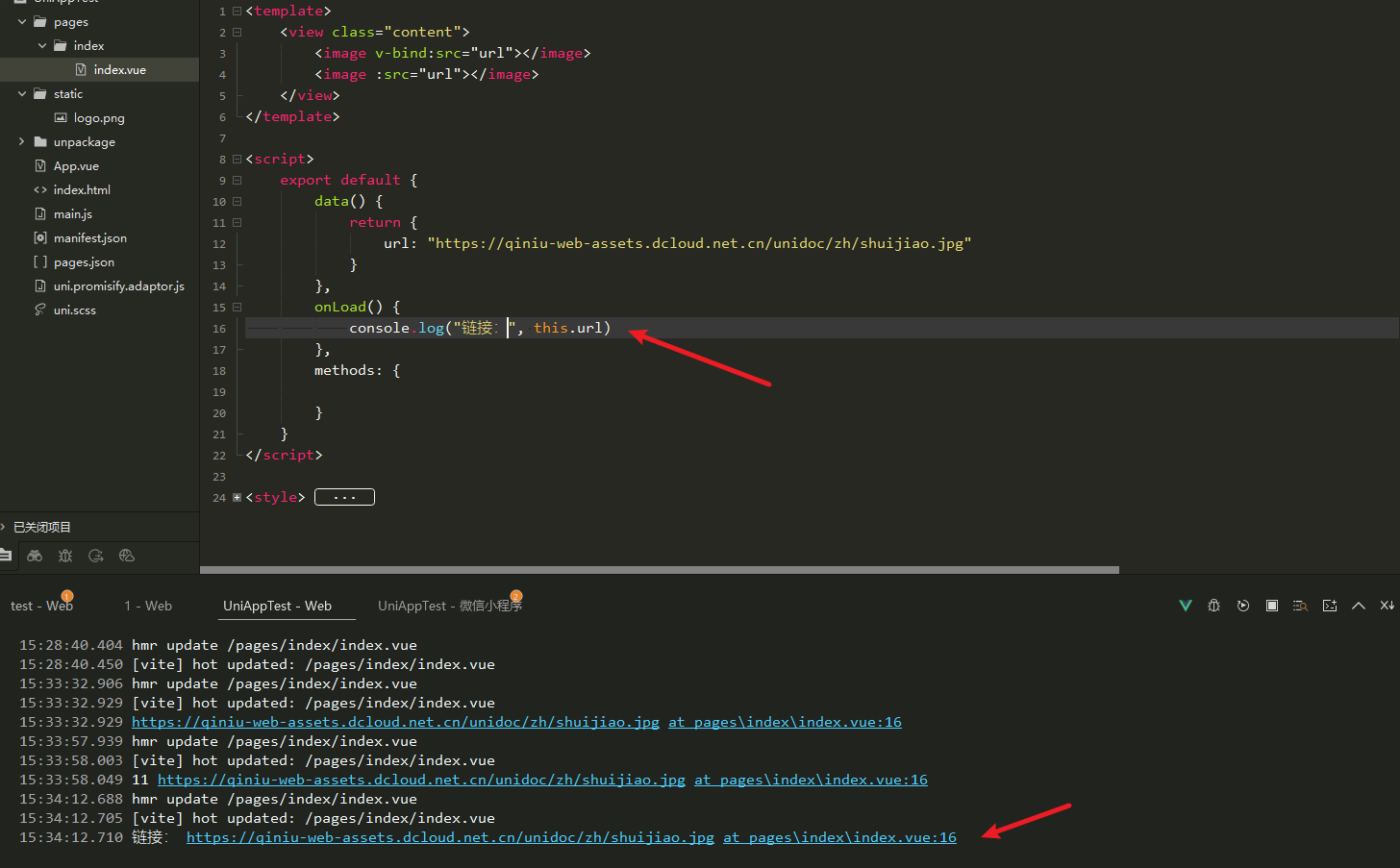The height and width of the screenshot is (868, 1400).
Task: Click the green Vue icon in console toolbar
Action: point(1186,606)
